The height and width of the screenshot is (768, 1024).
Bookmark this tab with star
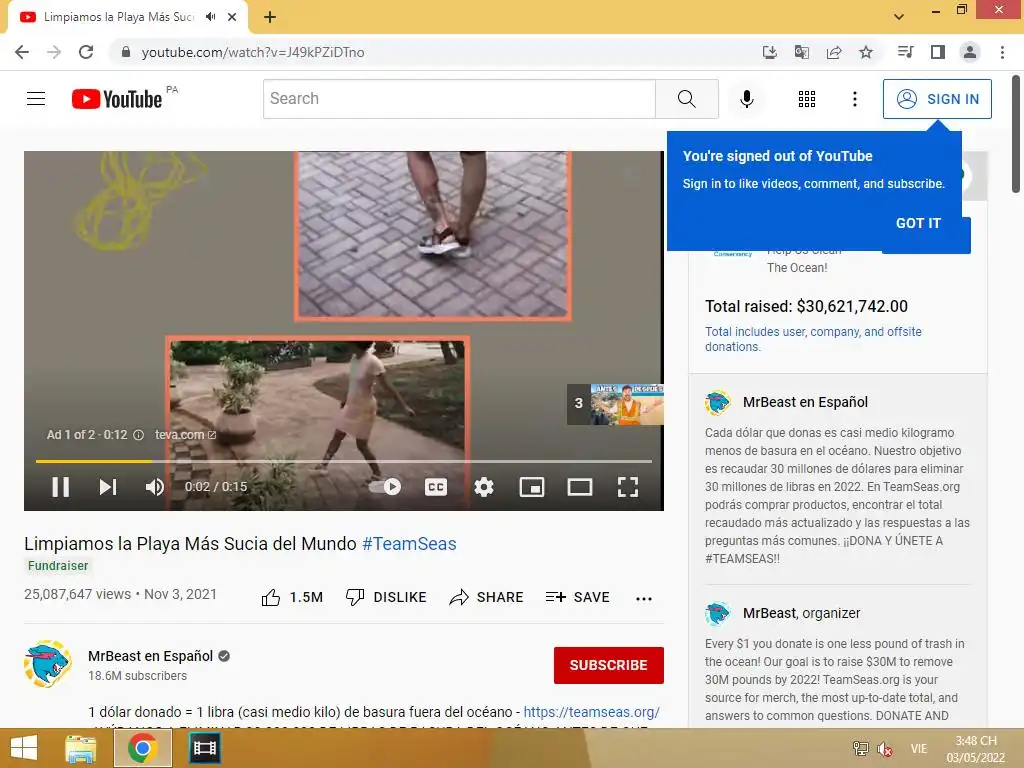(x=866, y=52)
